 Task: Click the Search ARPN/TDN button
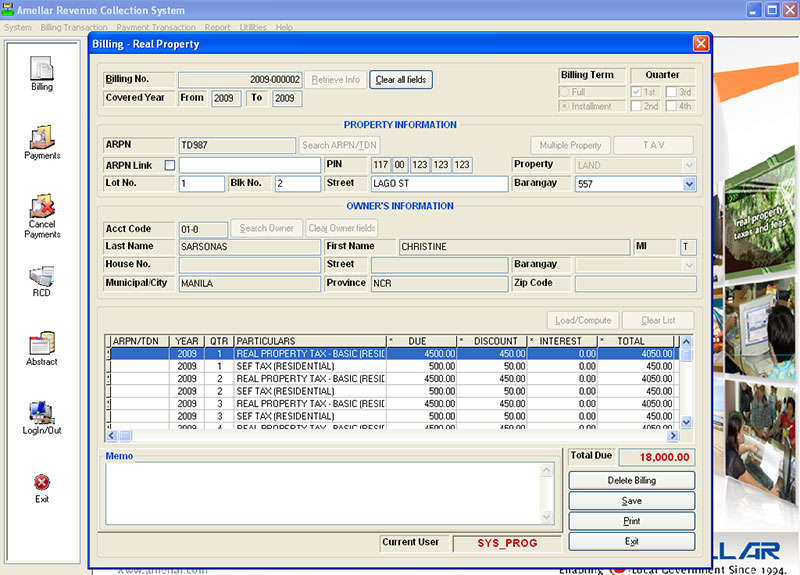[x=339, y=145]
